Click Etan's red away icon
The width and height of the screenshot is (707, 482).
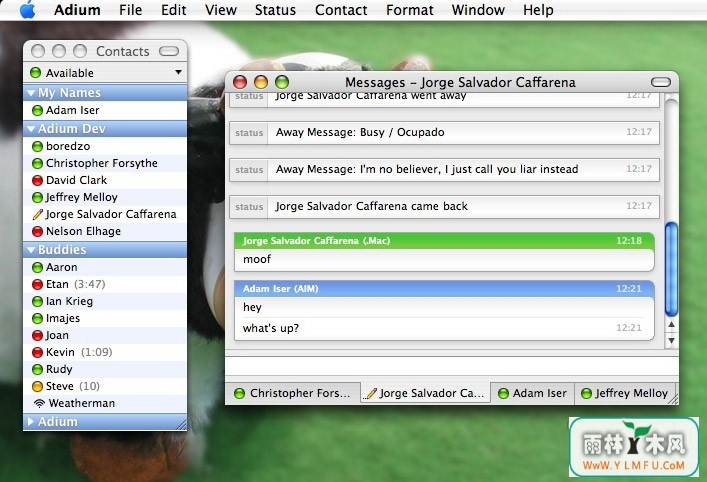click(37, 285)
